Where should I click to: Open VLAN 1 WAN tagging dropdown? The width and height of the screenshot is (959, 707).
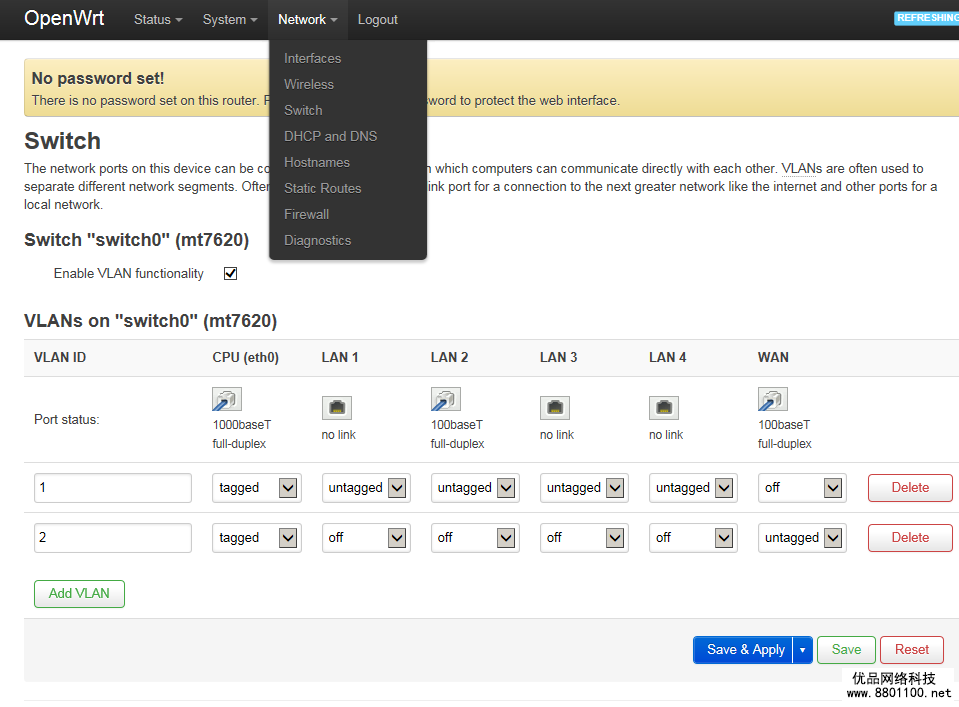[802, 488]
